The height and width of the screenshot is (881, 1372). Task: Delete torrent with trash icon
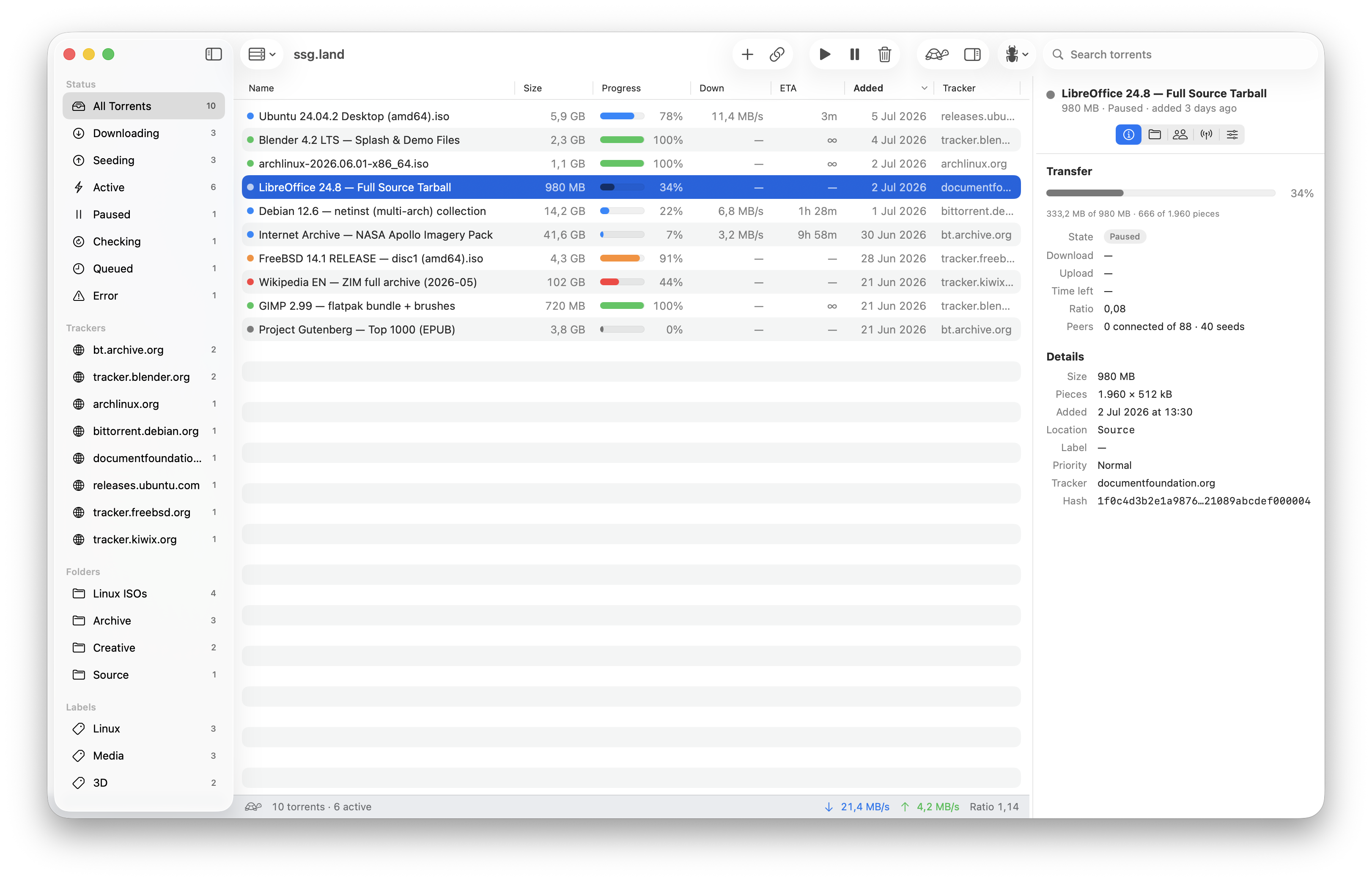884,54
